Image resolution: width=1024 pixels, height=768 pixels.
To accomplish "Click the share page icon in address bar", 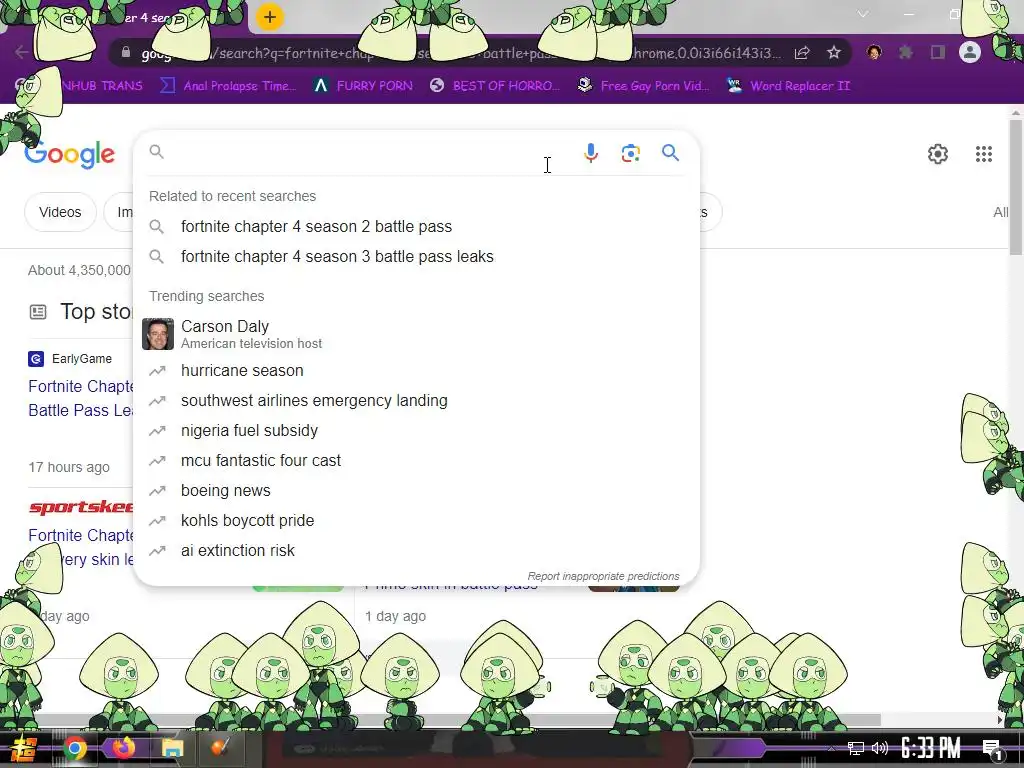I will pos(802,53).
